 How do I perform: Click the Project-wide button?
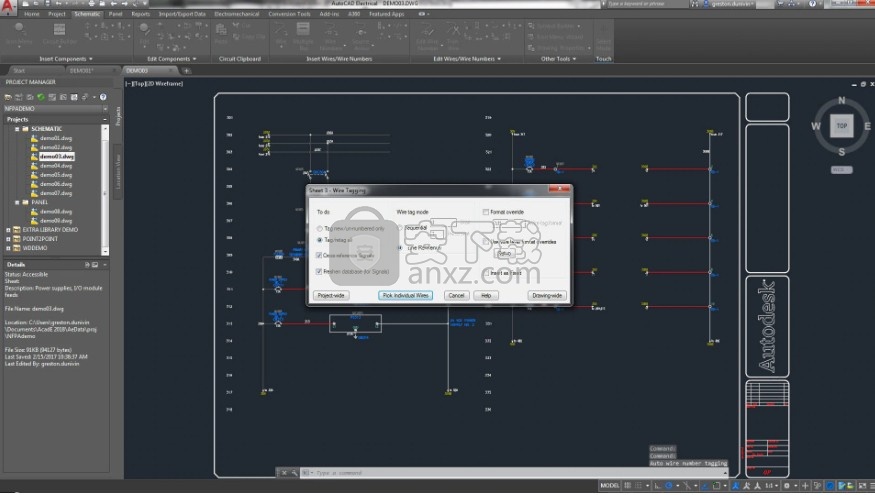[x=331, y=296]
